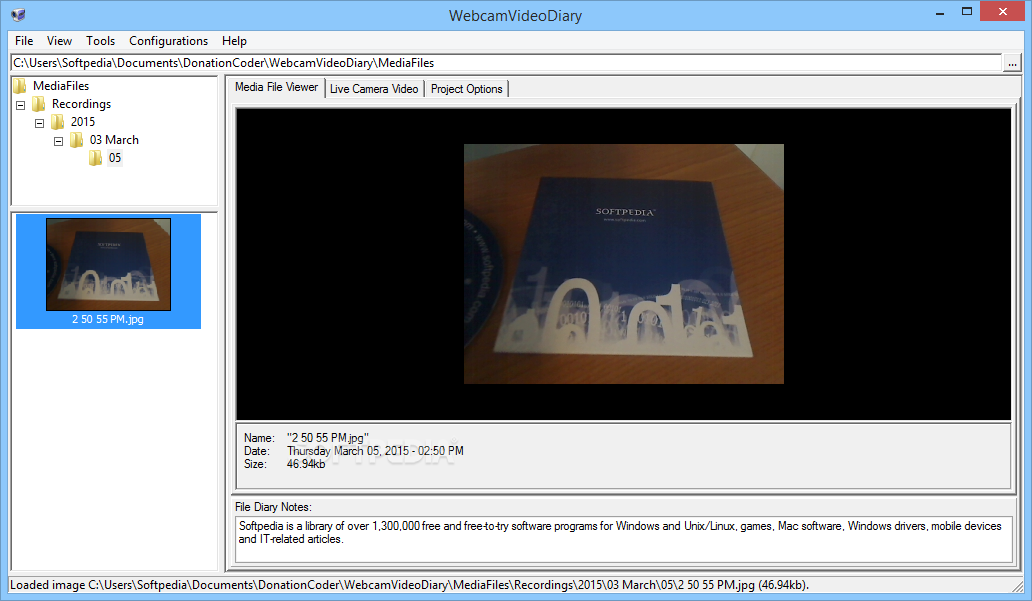
Task: Click the large preview image in viewer
Action: click(624, 264)
